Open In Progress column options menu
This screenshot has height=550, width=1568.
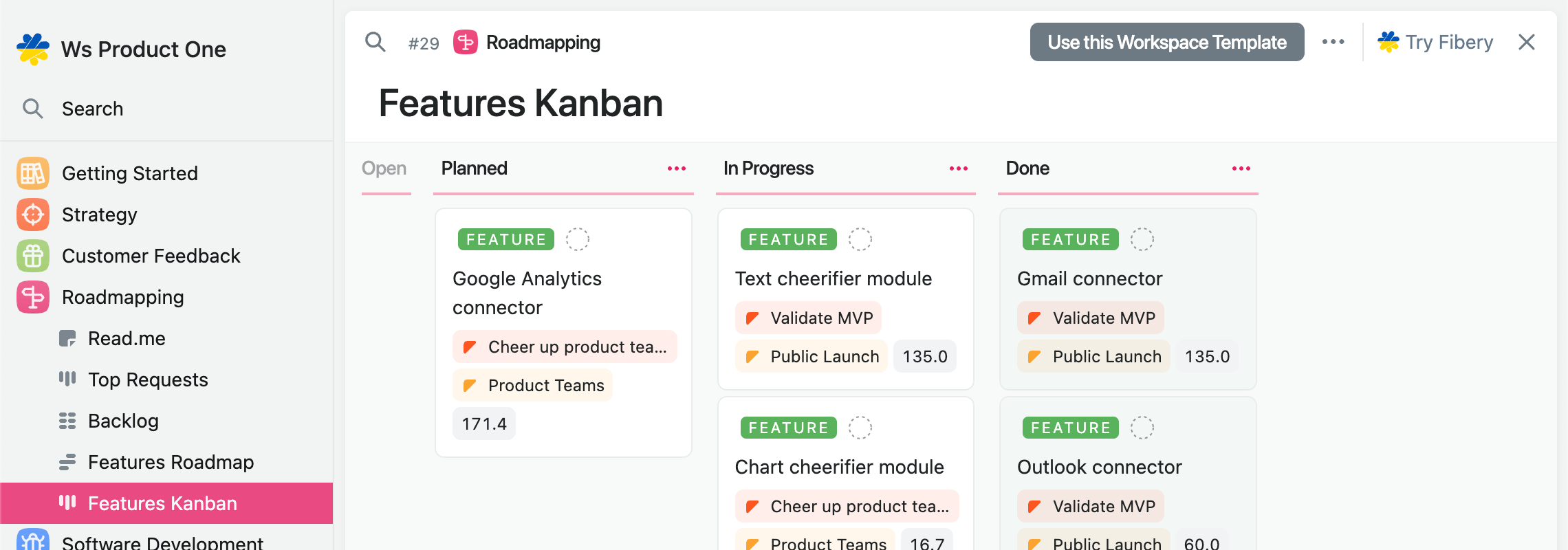[959, 168]
